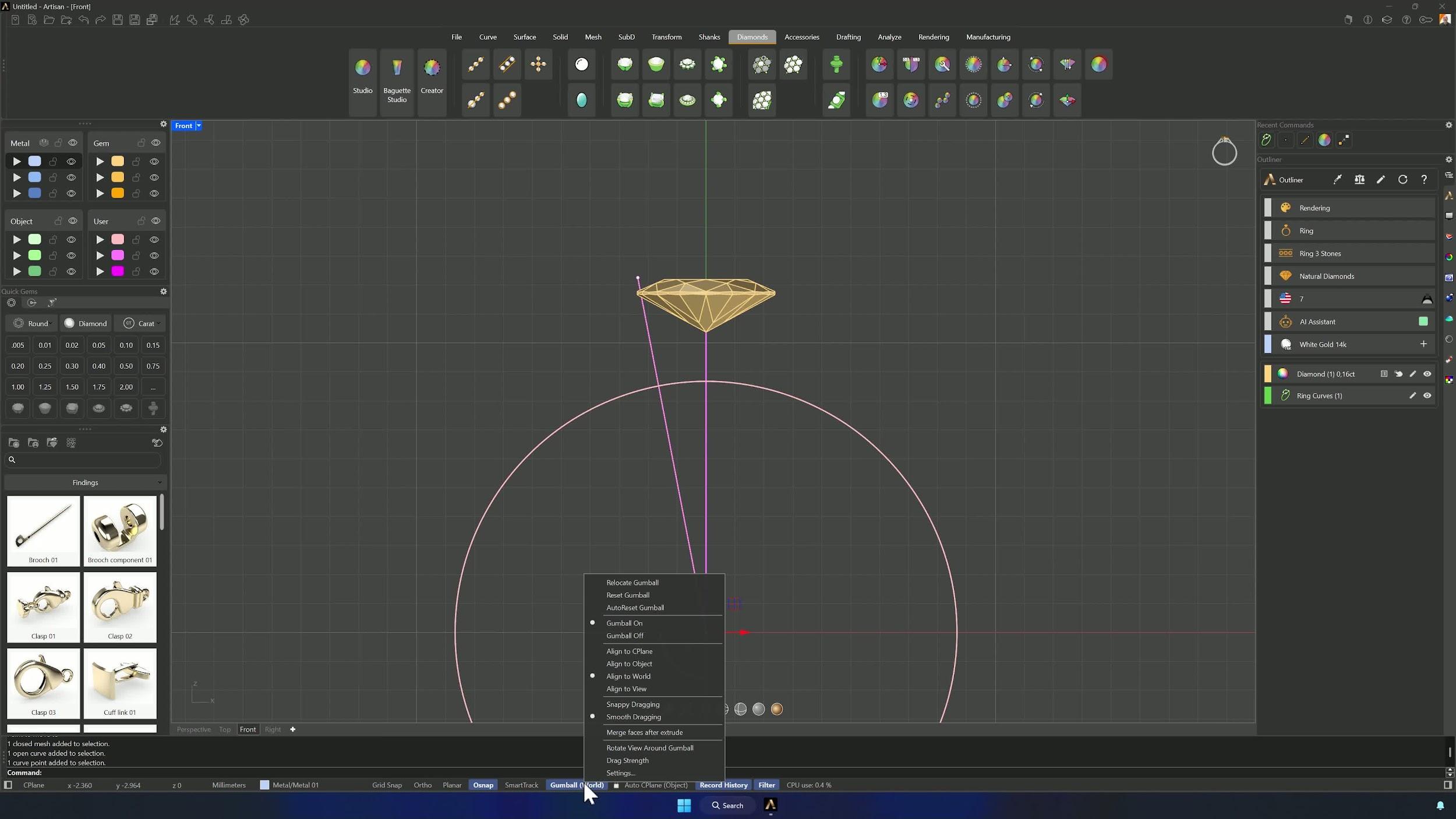Screen dimensions: 1456x819
Task: Open the Round gem shape dropdown
Action: click(32, 323)
